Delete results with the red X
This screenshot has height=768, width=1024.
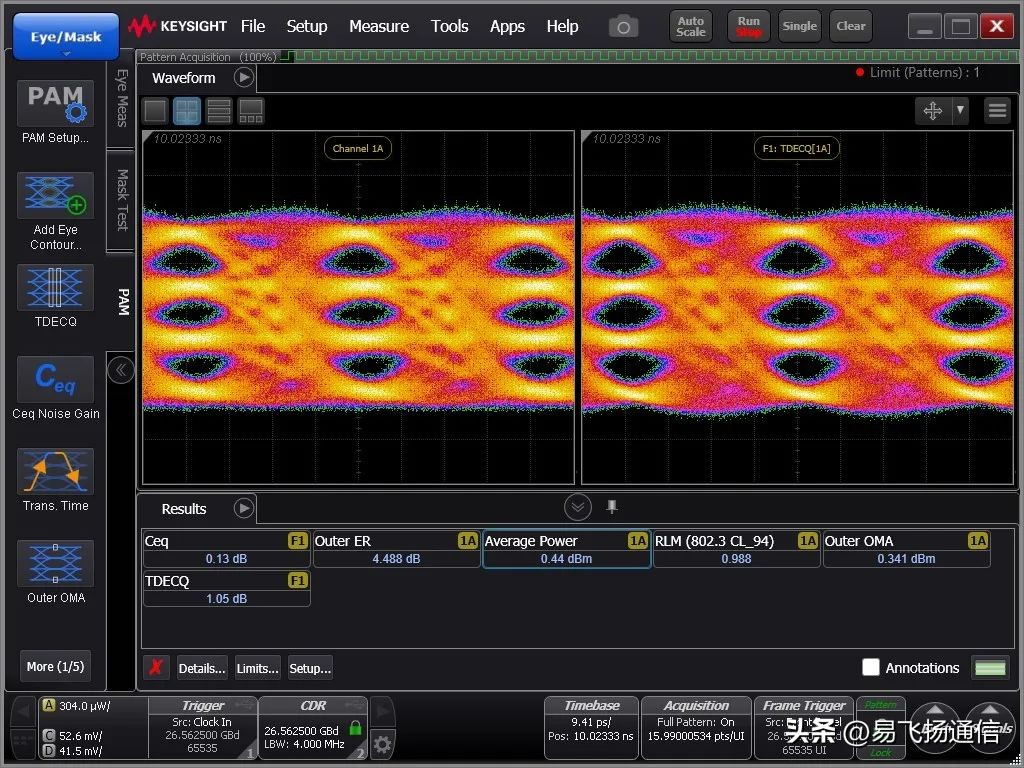click(155, 668)
